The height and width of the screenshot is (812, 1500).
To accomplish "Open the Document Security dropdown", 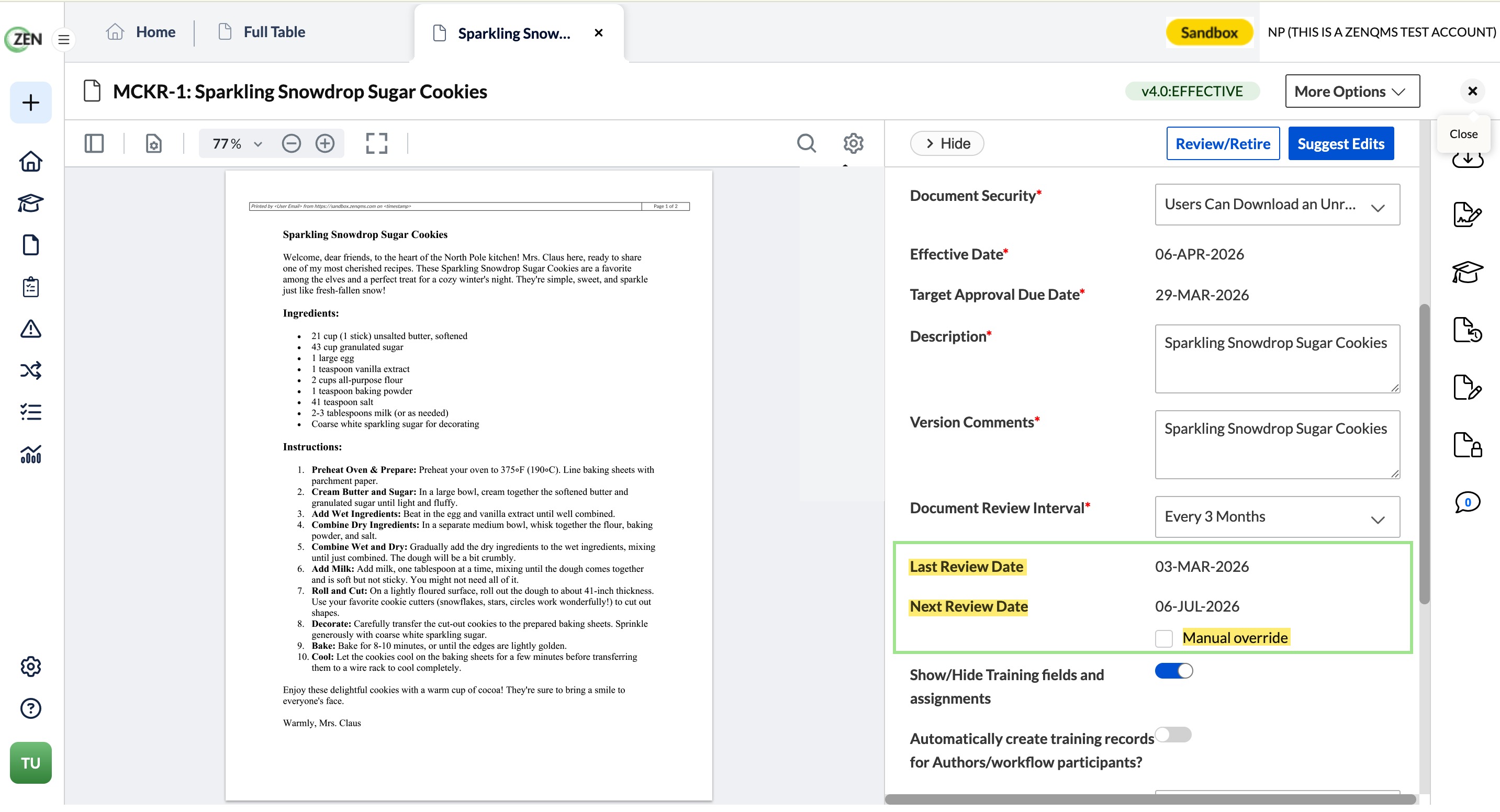I will pyautogui.click(x=1278, y=205).
